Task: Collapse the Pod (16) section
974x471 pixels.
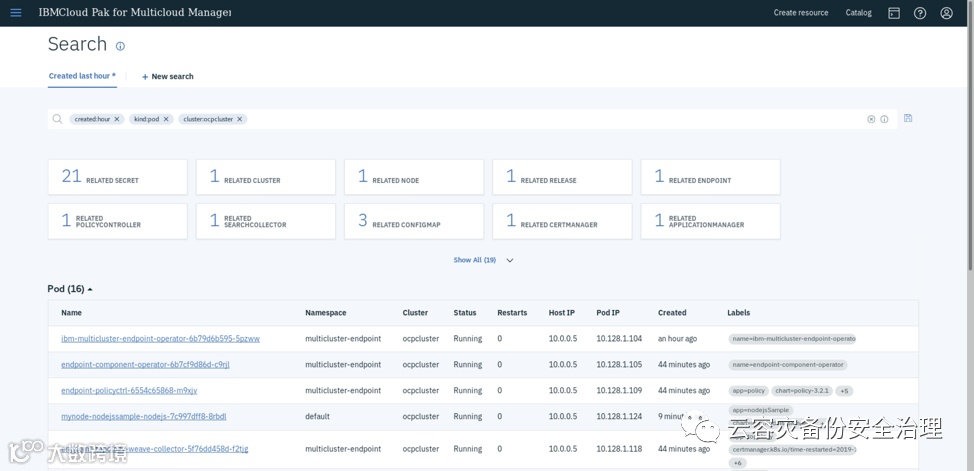Action: point(70,289)
